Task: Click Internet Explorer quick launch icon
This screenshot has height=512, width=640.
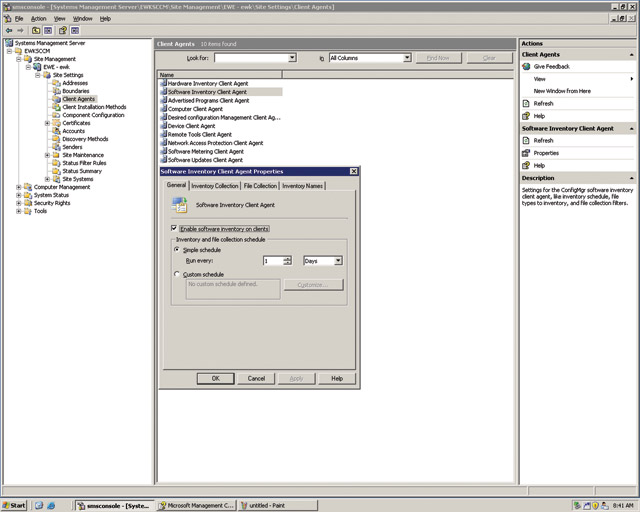Action: 51,505
